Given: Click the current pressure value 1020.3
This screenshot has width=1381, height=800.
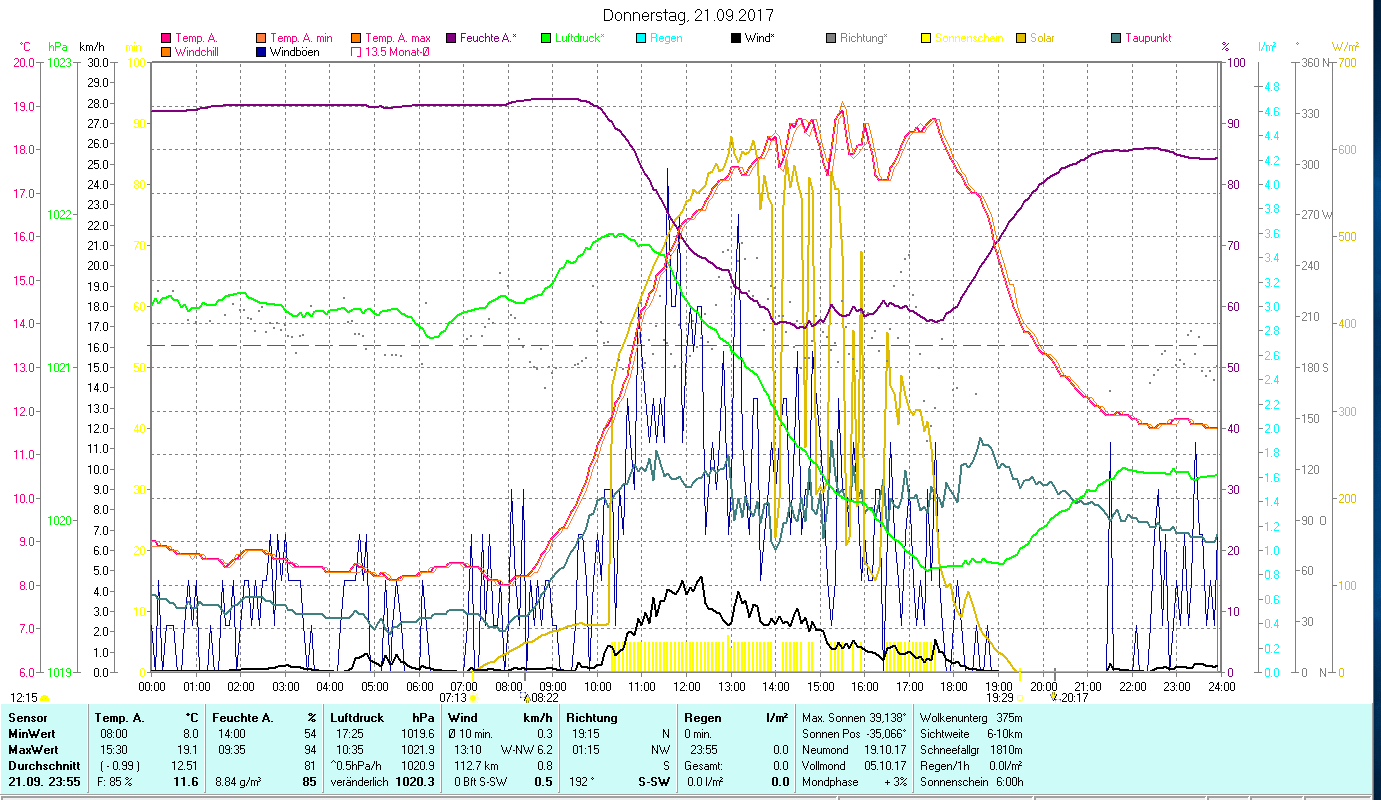Looking at the screenshot, I should [x=414, y=781].
